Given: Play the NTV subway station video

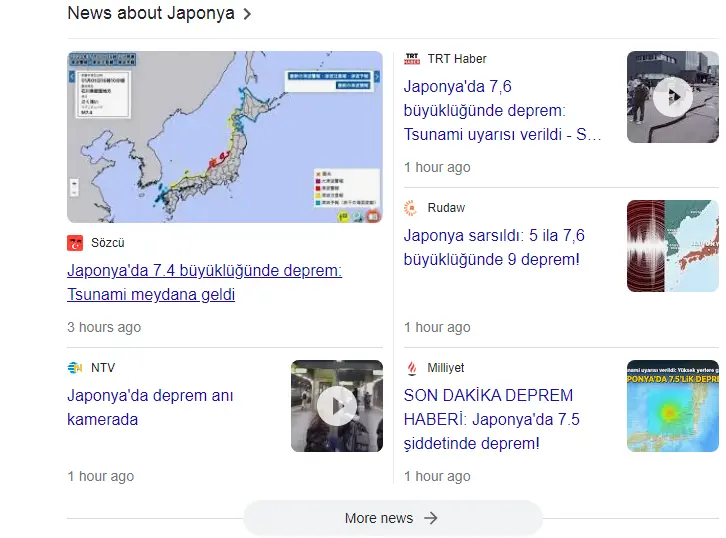Looking at the screenshot, I should [337, 406].
